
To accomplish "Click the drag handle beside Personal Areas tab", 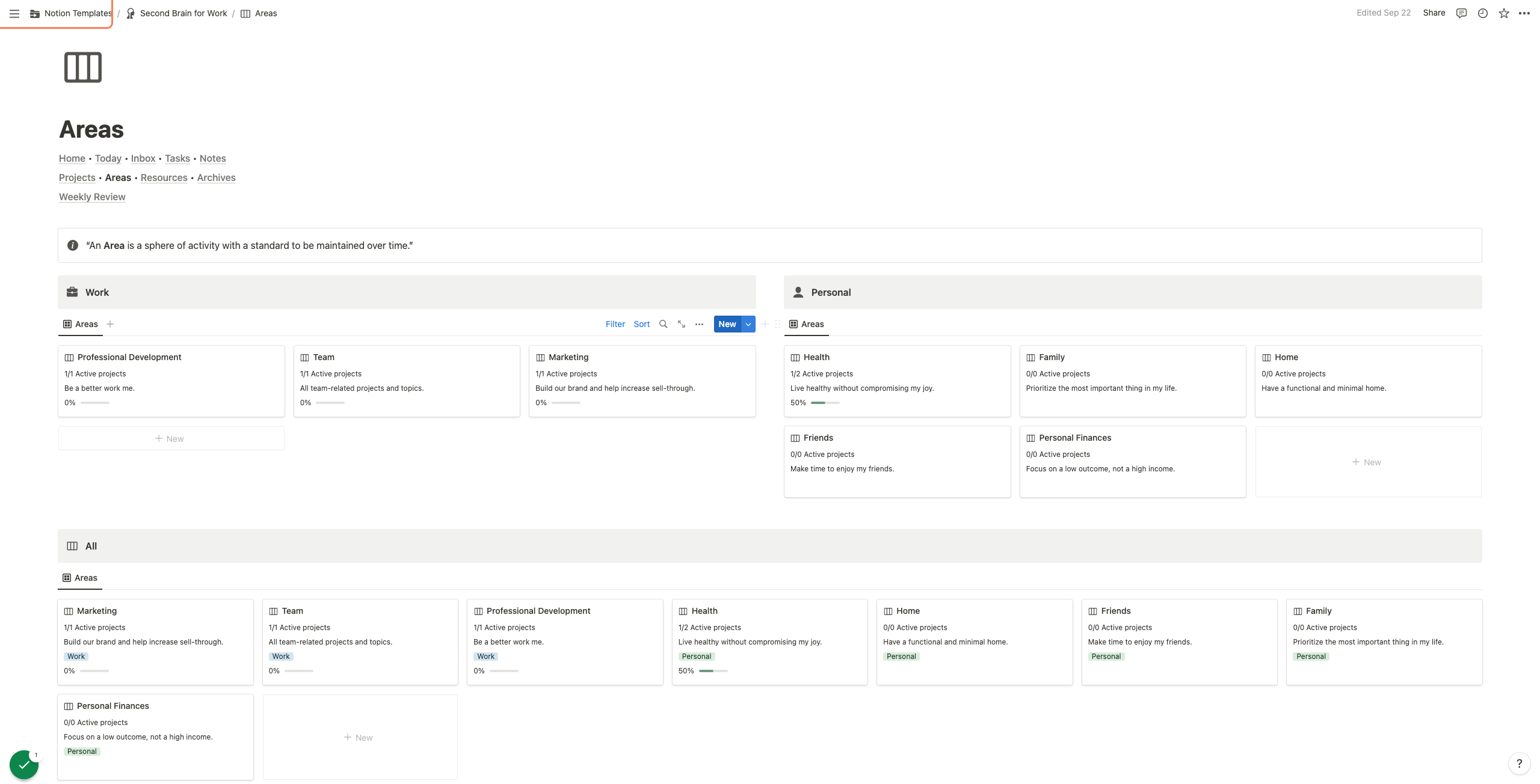I will point(778,324).
